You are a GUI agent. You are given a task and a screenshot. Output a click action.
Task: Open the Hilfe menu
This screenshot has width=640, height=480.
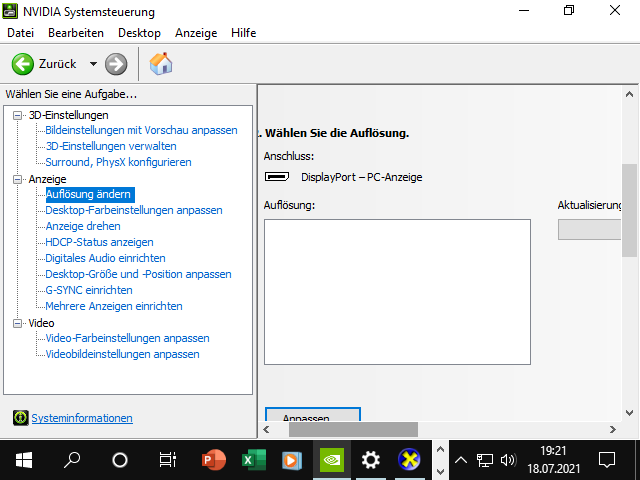tap(243, 33)
